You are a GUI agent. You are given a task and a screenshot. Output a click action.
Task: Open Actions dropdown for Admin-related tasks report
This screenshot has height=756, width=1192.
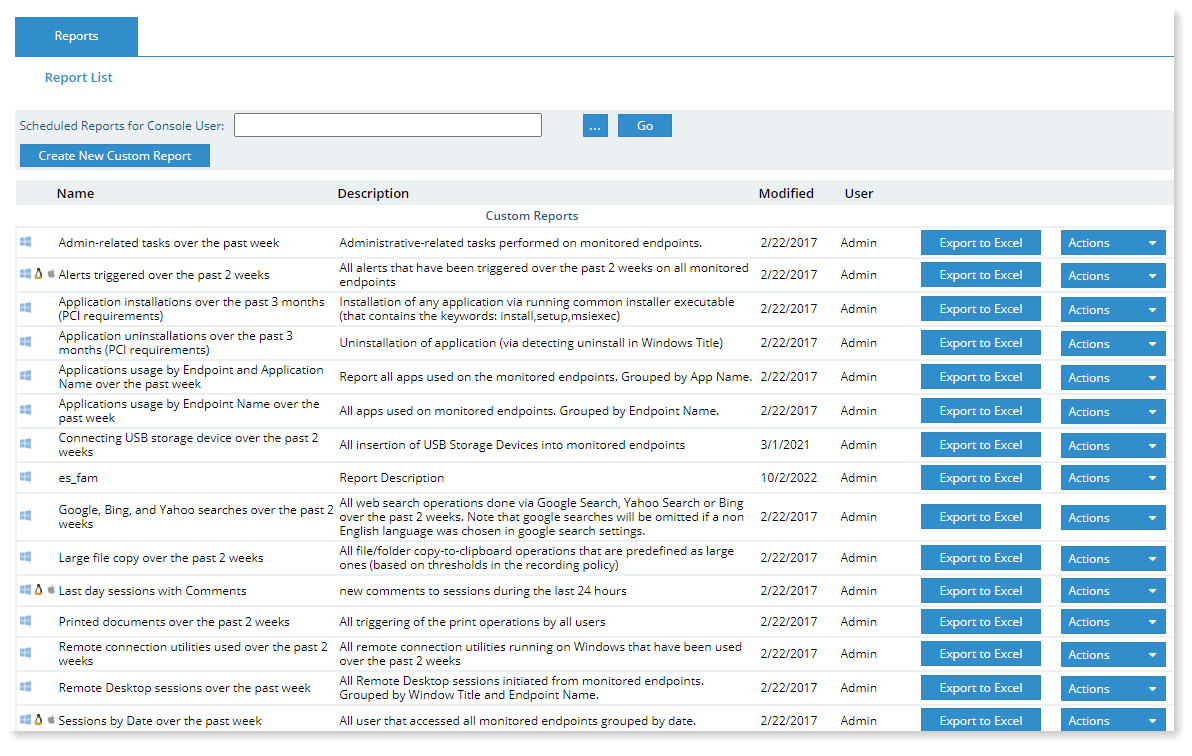click(1112, 243)
